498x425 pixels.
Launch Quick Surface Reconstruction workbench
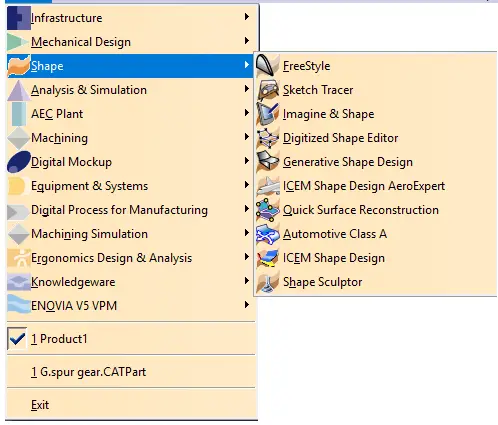pos(375,210)
